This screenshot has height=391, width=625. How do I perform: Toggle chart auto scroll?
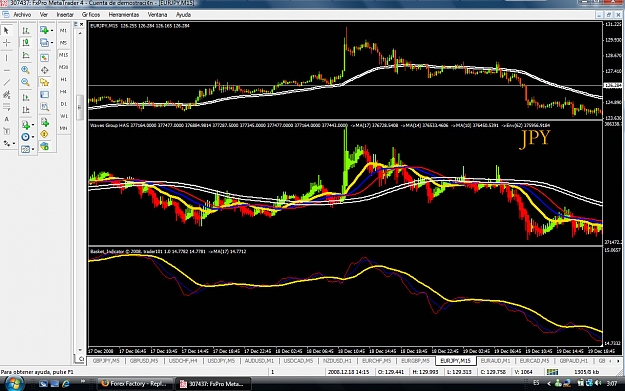pyautogui.click(x=26, y=98)
